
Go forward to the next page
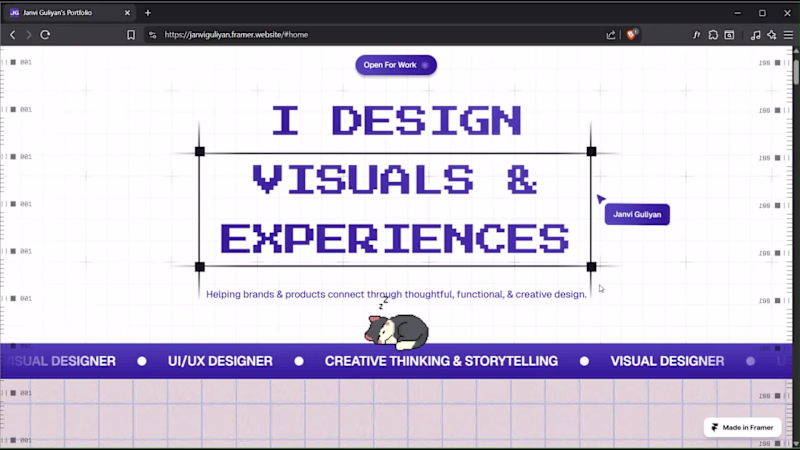pos(29,35)
